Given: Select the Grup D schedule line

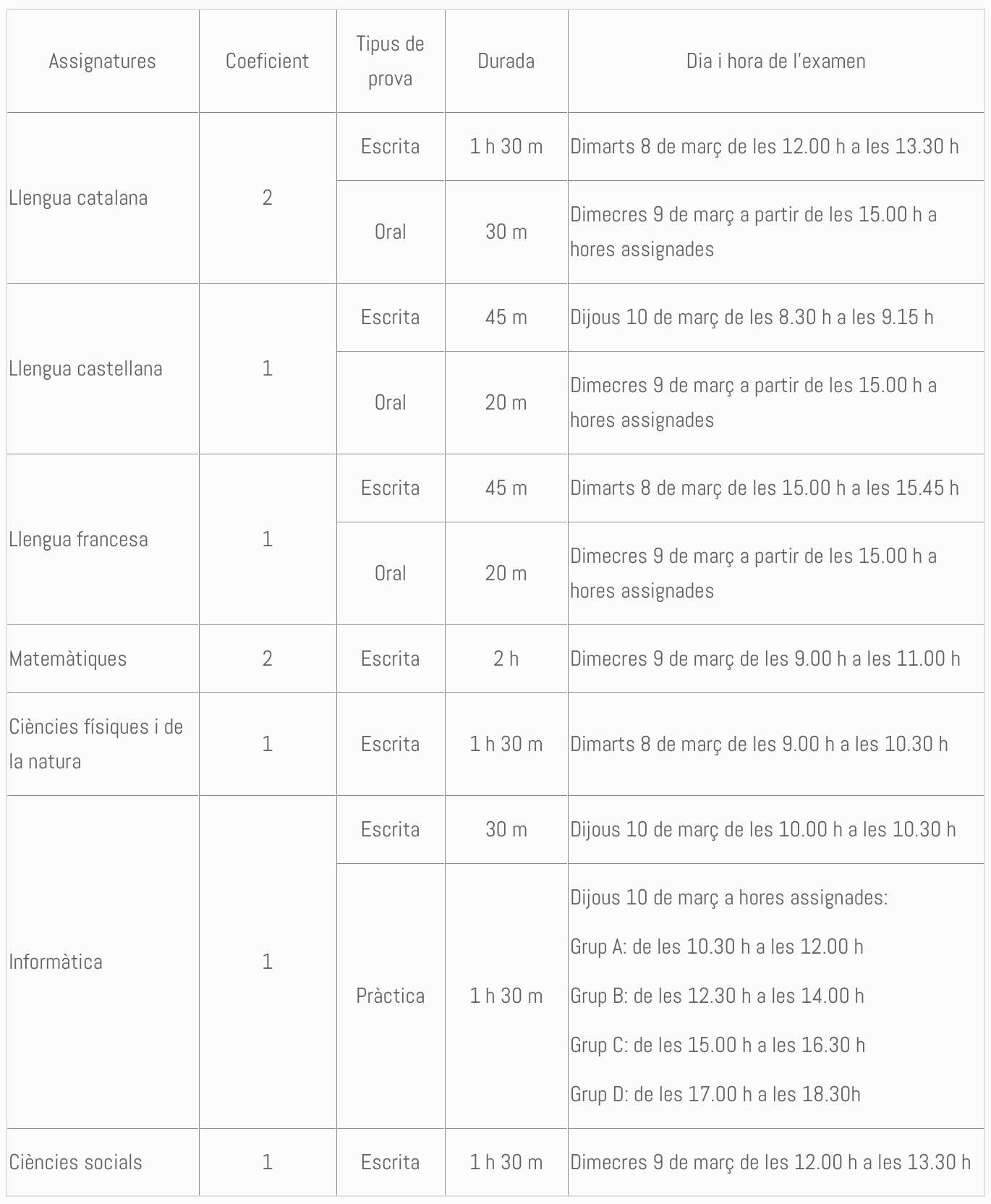Looking at the screenshot, I should (x=715, y=1094).
